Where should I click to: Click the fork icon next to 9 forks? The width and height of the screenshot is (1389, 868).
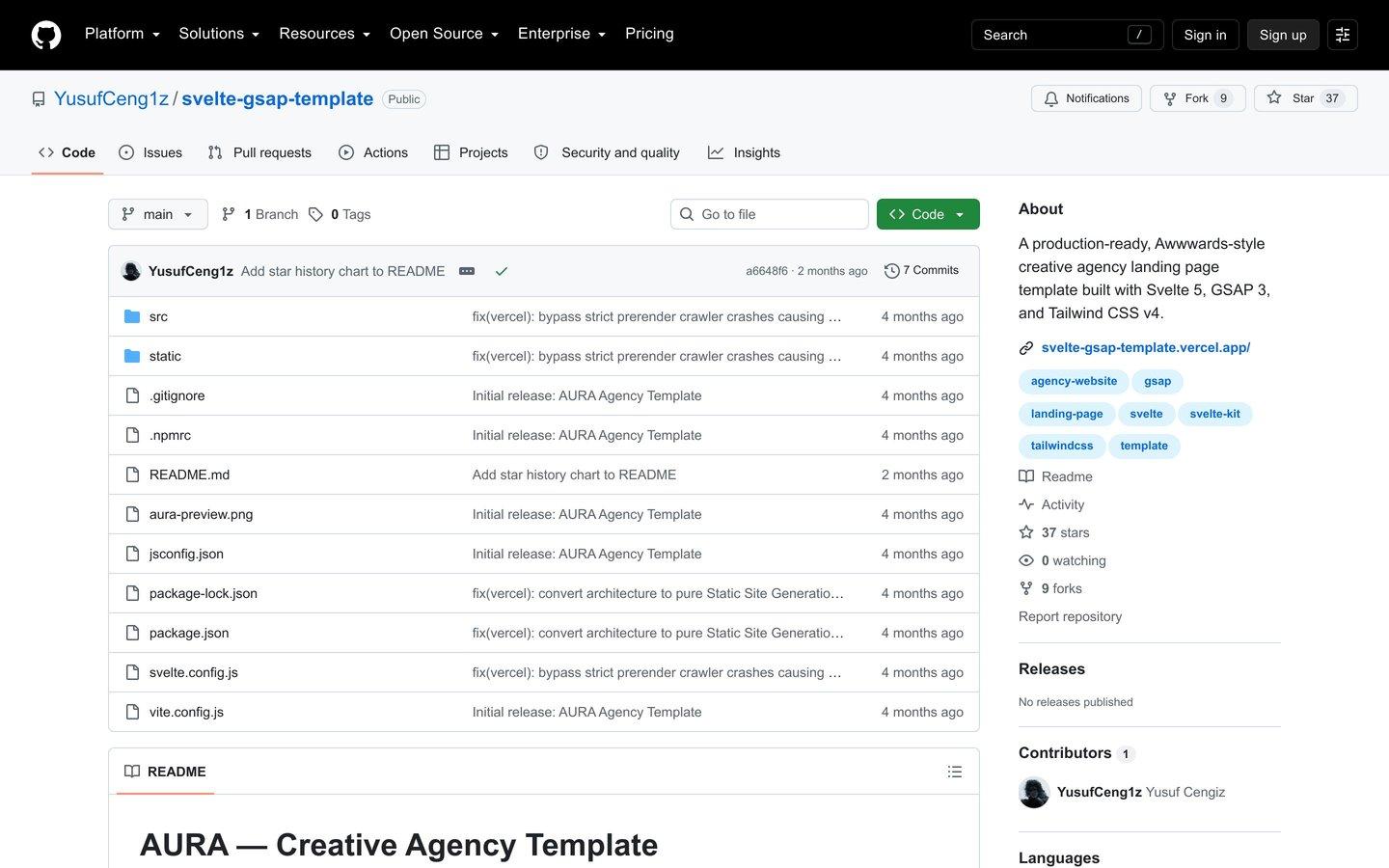click(1026, 588)
